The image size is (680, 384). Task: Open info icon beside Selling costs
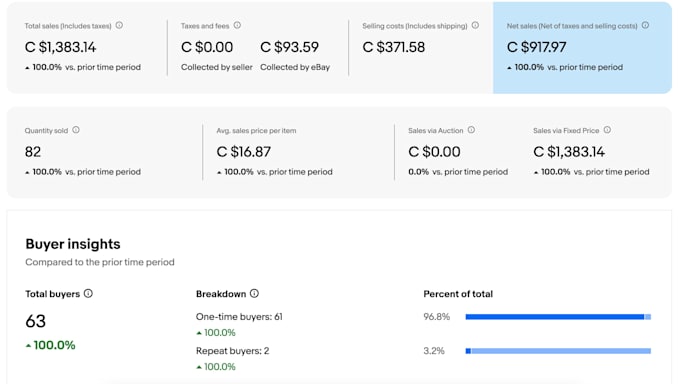pyautogui.click(x=475, y=25)
